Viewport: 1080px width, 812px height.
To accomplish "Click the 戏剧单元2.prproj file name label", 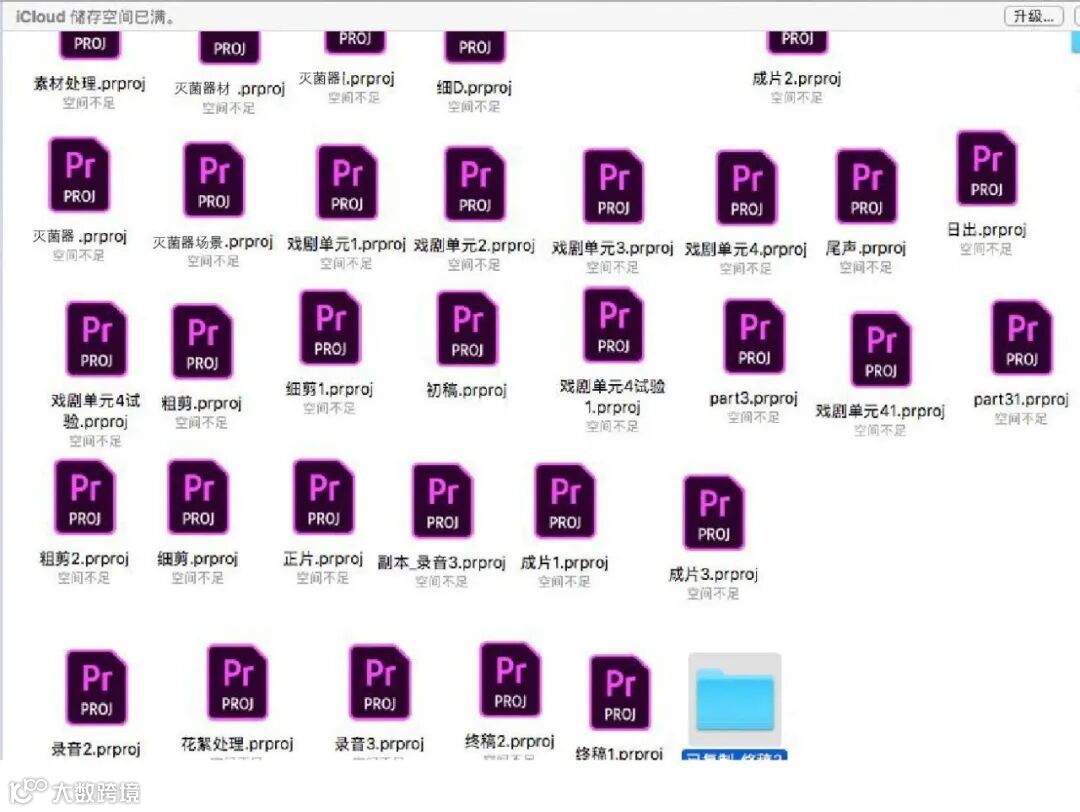I will pos(474,245).
